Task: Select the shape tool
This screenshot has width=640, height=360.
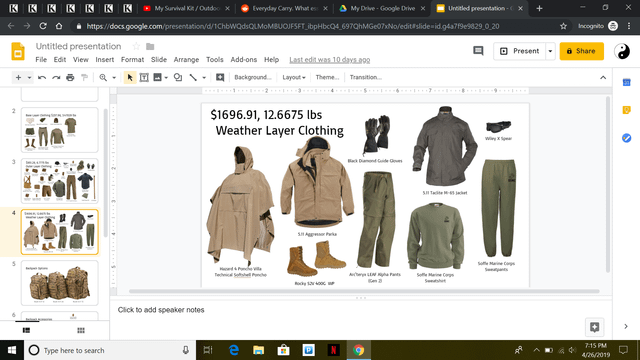Action: [x=178, y=78]
